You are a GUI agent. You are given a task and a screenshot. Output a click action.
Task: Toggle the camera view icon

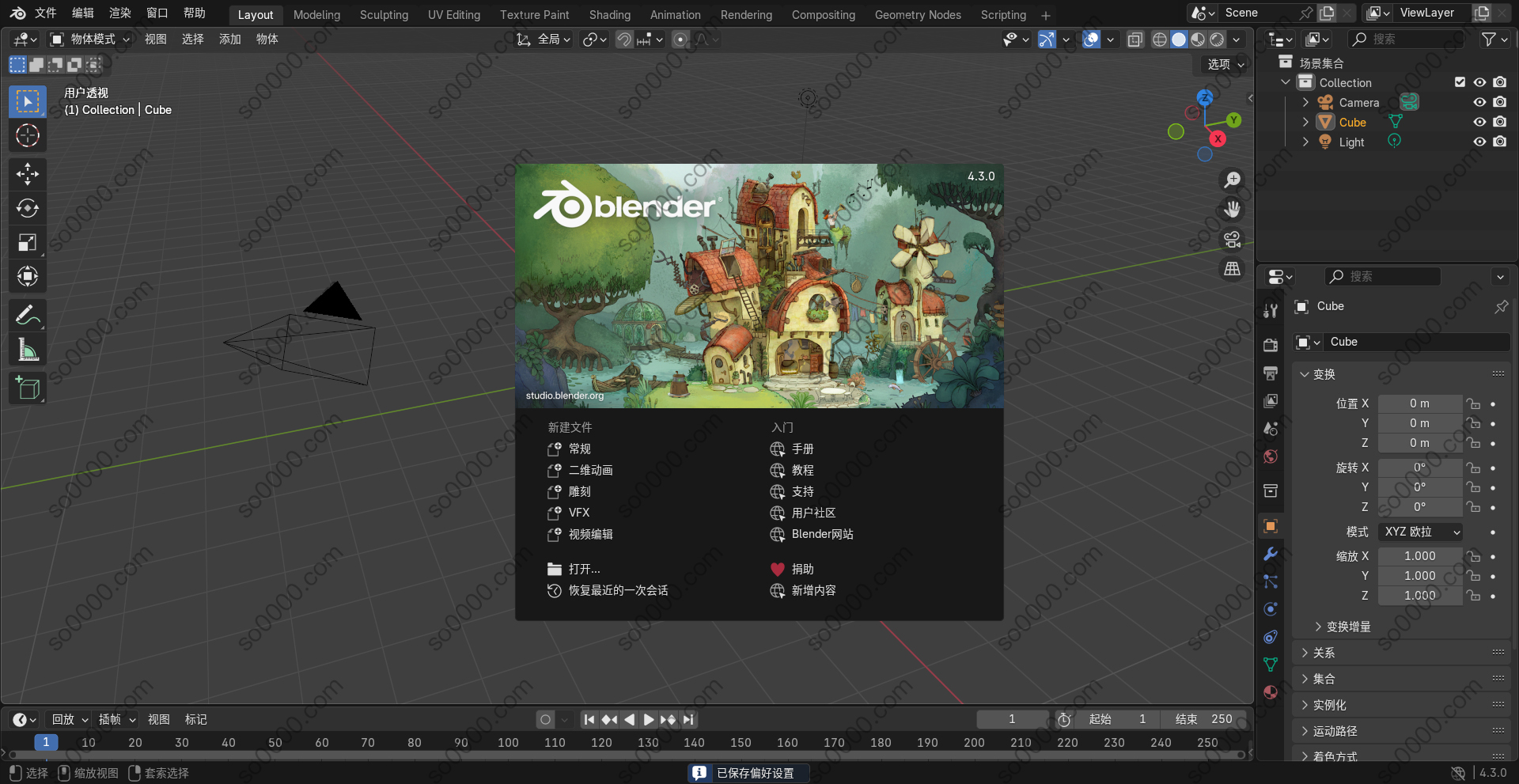tap(1232, 239)
